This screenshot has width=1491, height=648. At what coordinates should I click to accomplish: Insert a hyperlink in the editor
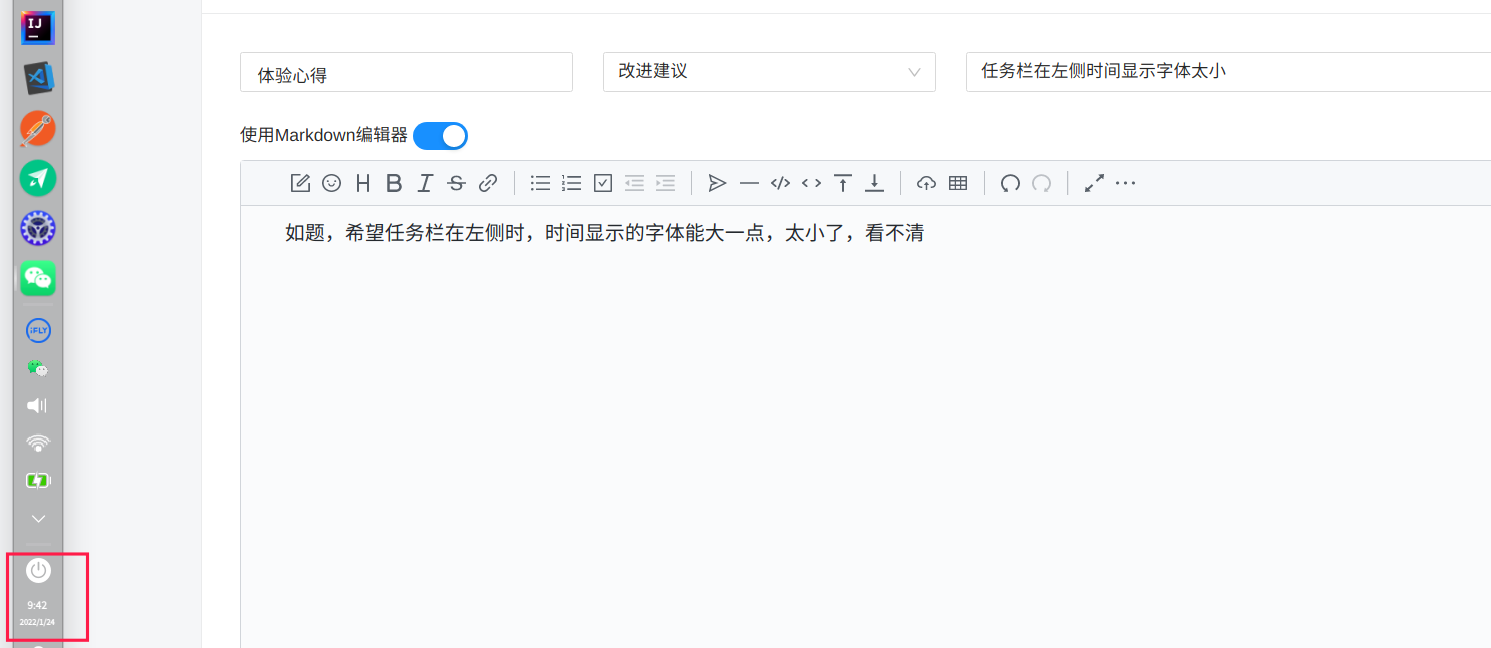(488, 183)
